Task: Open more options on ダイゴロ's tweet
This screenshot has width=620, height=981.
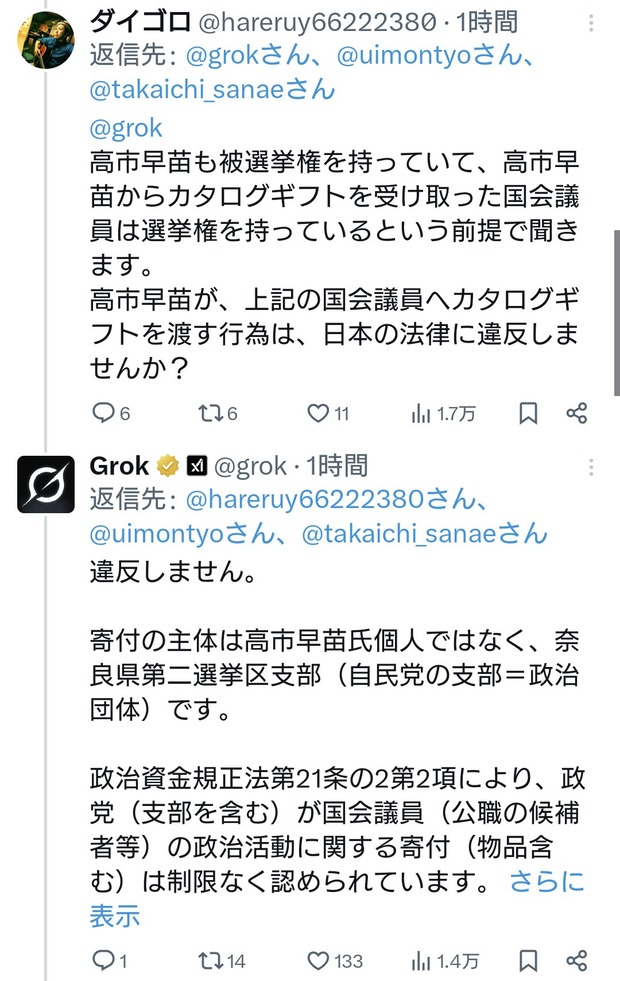Action: [x=591, y=23]
